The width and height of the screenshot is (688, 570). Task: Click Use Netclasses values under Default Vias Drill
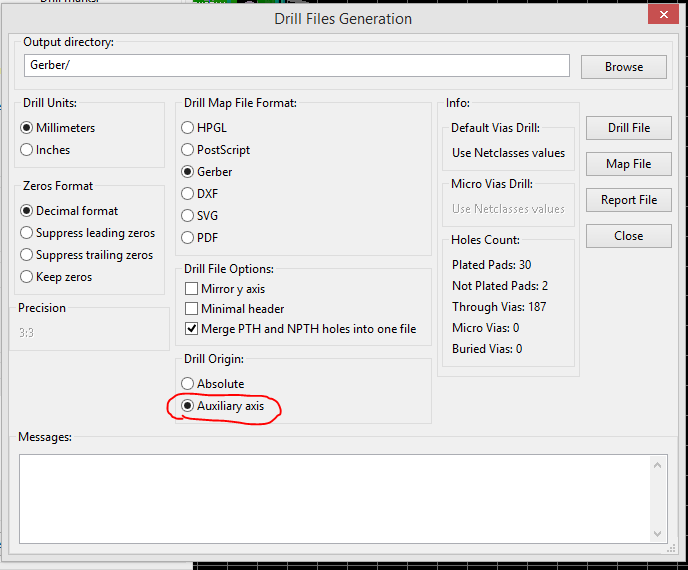tap(509, 153)
